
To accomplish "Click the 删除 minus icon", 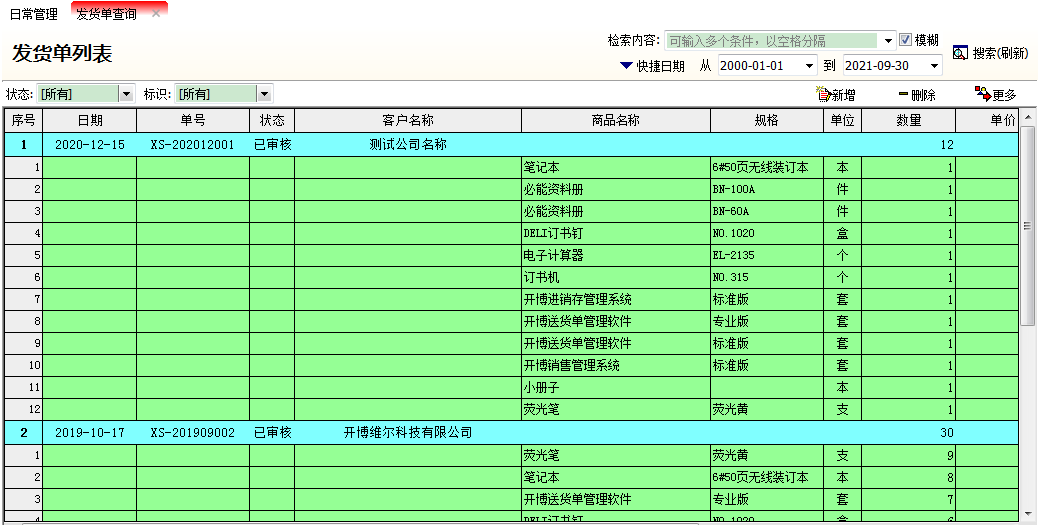I will tap(903, 94).
